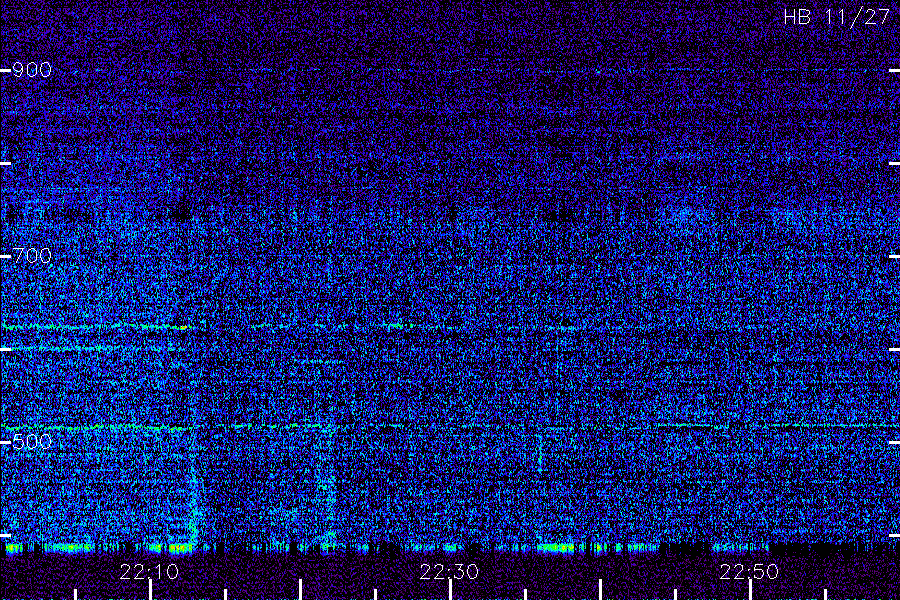Click the HB 11/27 date label
900x600 pixels.
(x=837, y=17)
